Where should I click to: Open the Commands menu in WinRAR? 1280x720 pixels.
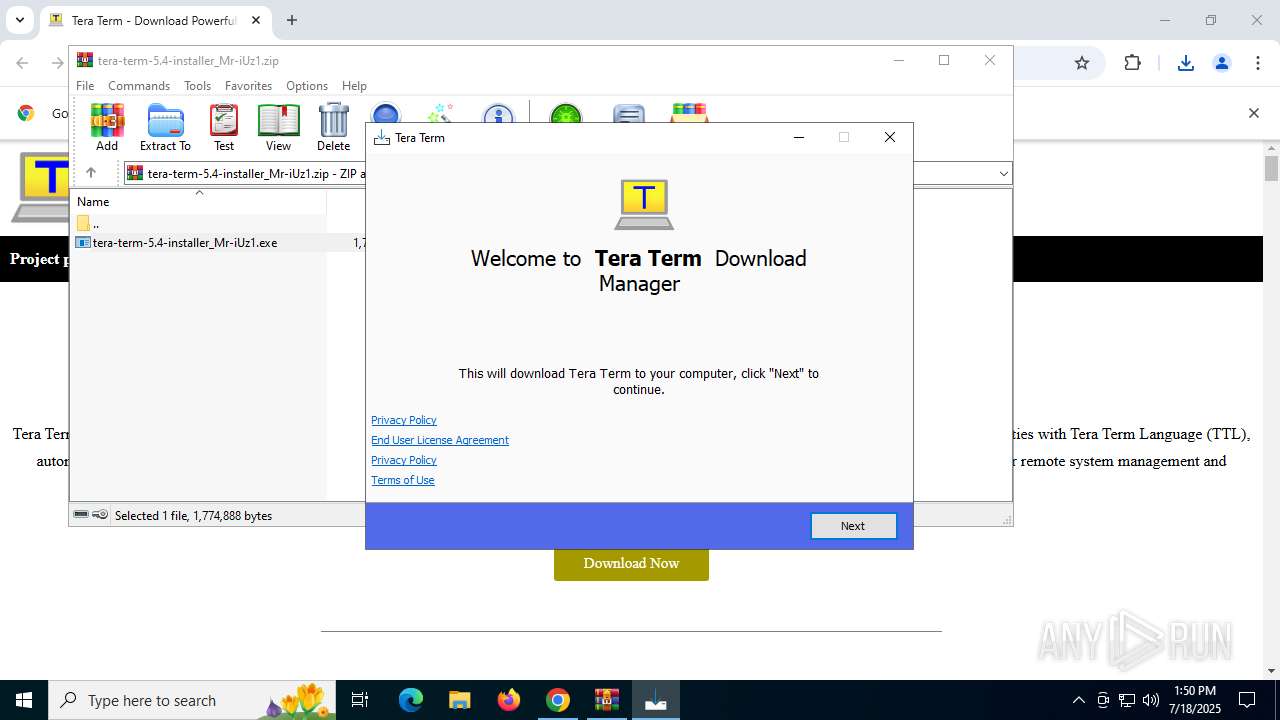pyautogui.click(x=139, y=86)
